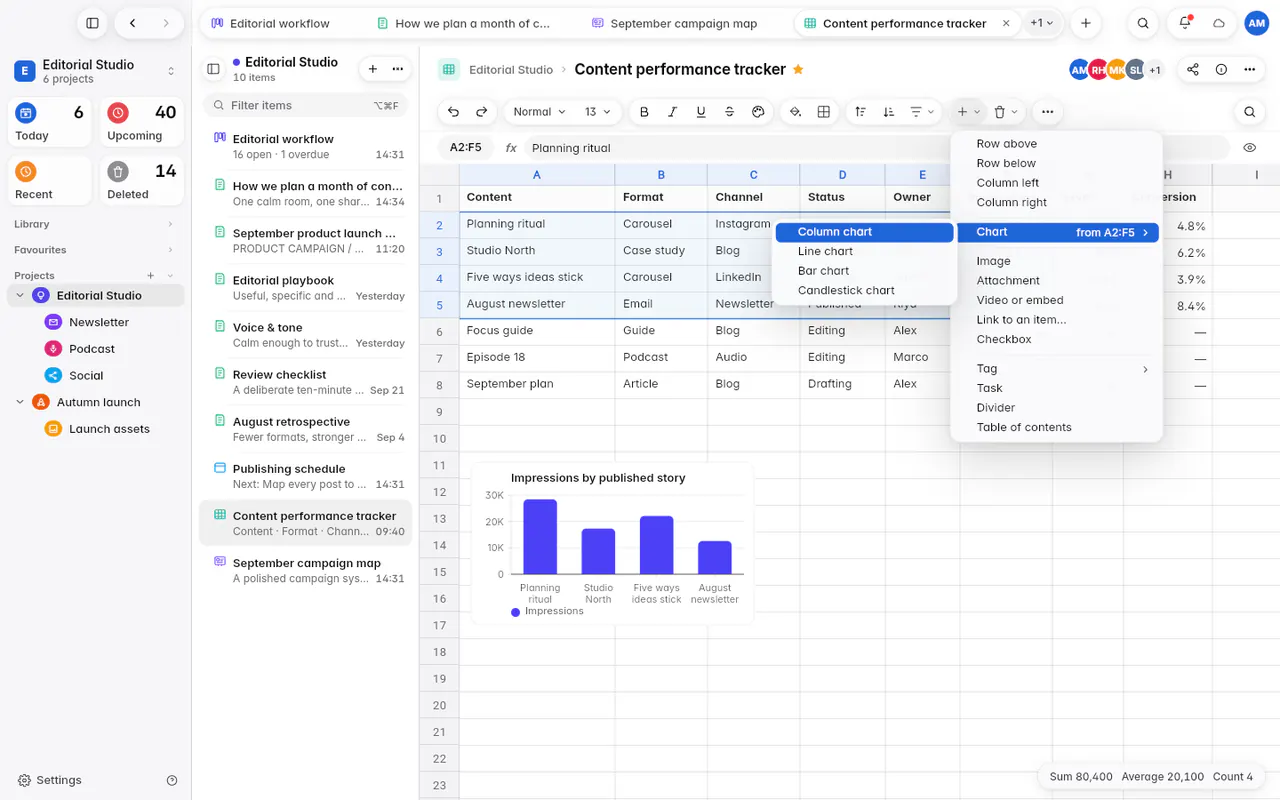Apply bold formatting

(x=644, y=112)
